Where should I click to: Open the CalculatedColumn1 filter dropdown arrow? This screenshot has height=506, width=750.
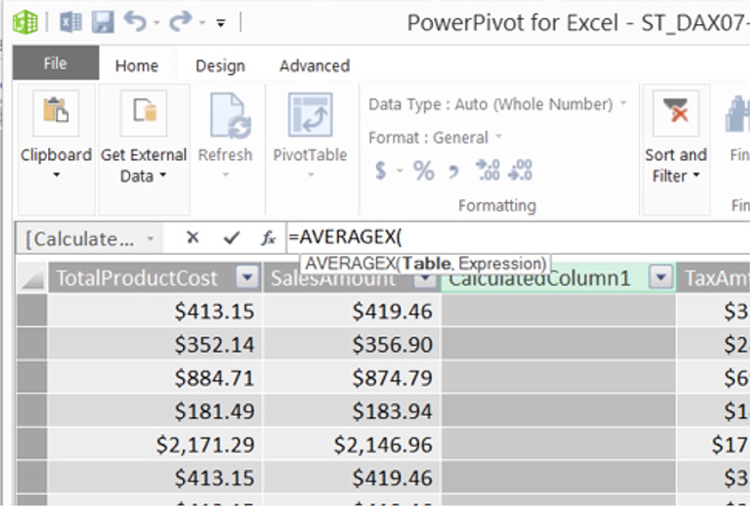coord(660,278)
